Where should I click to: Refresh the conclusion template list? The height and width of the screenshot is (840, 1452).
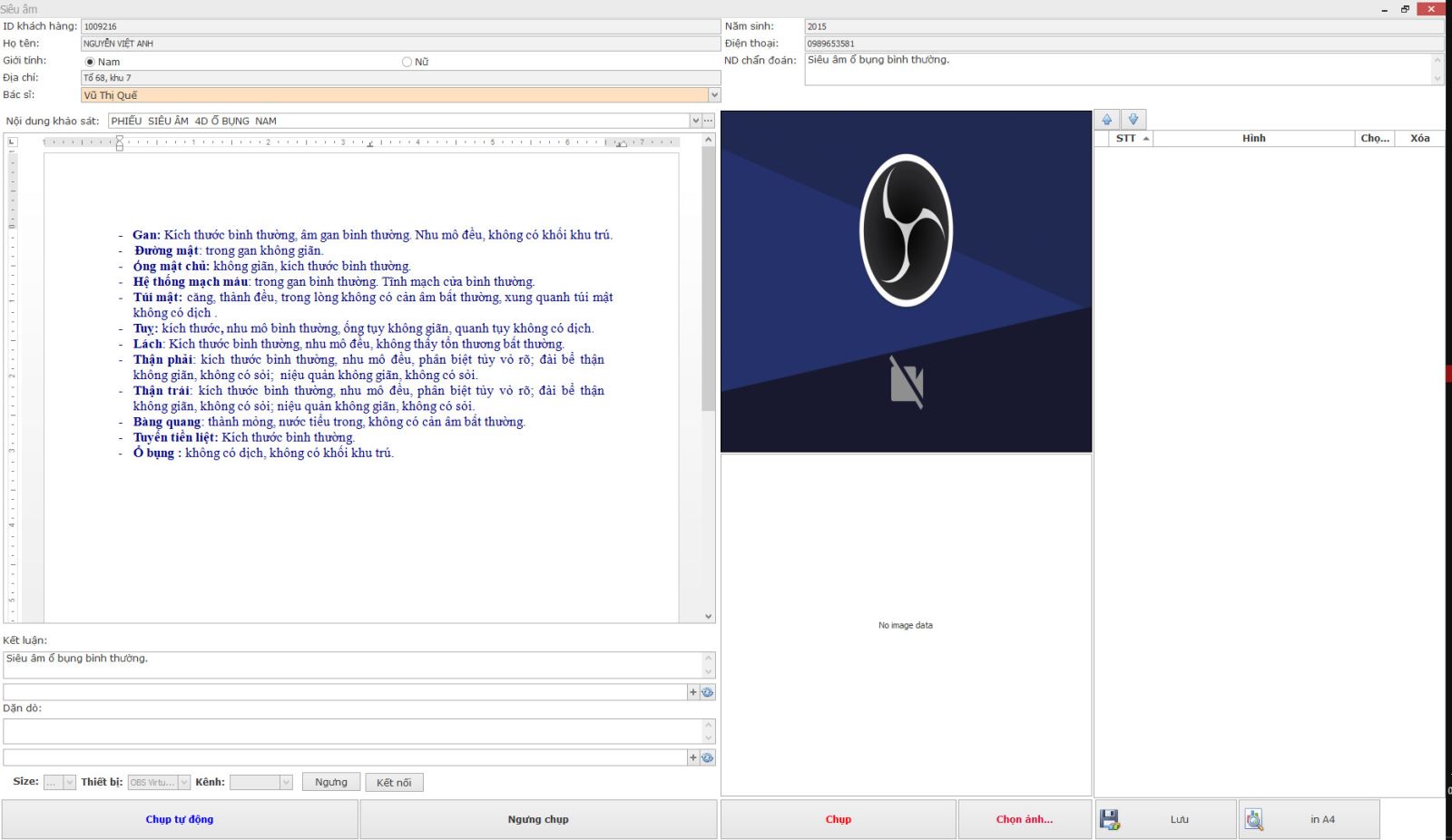(x=708, y=692)
